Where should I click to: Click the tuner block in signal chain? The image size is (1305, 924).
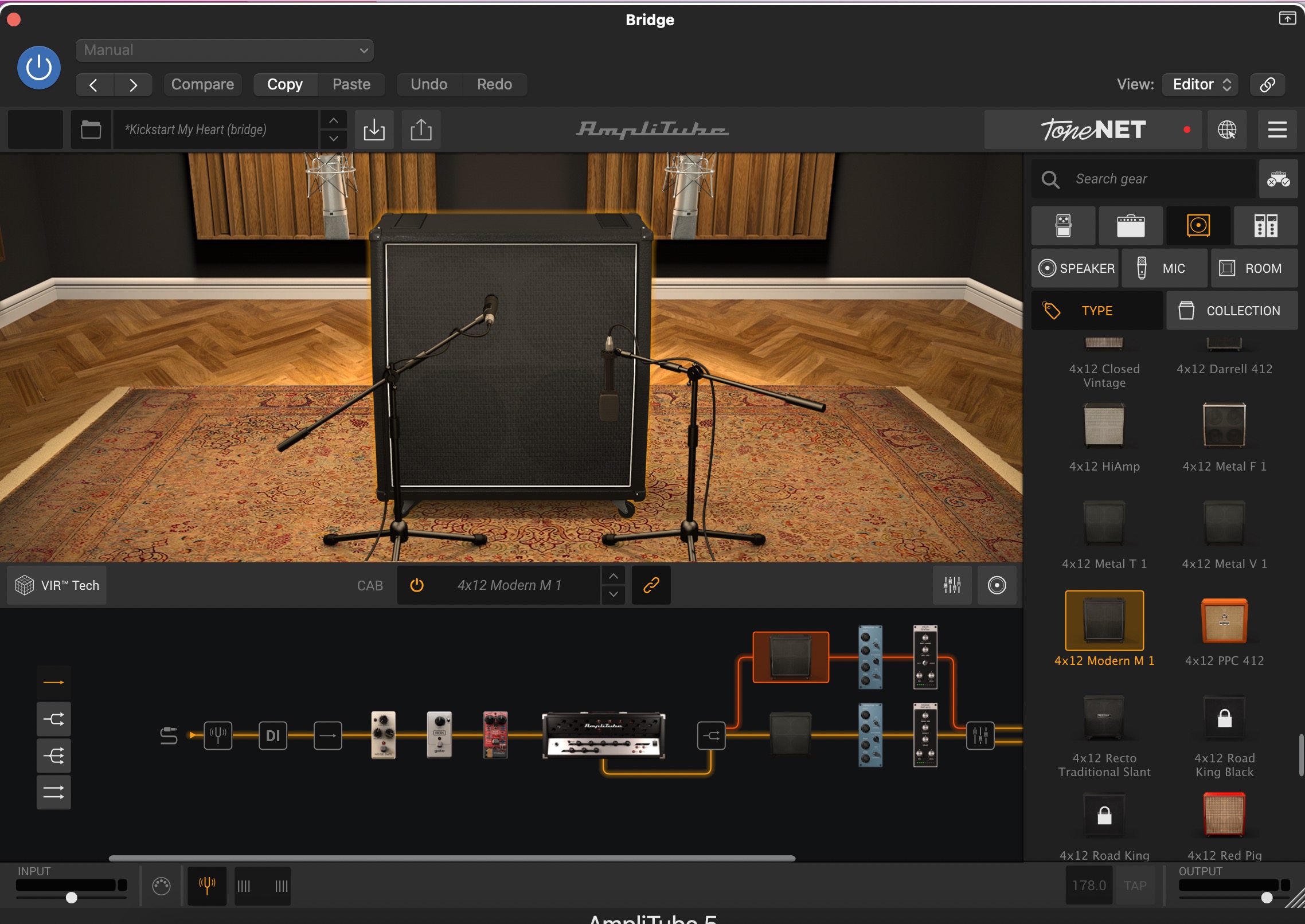pos(218,735)
